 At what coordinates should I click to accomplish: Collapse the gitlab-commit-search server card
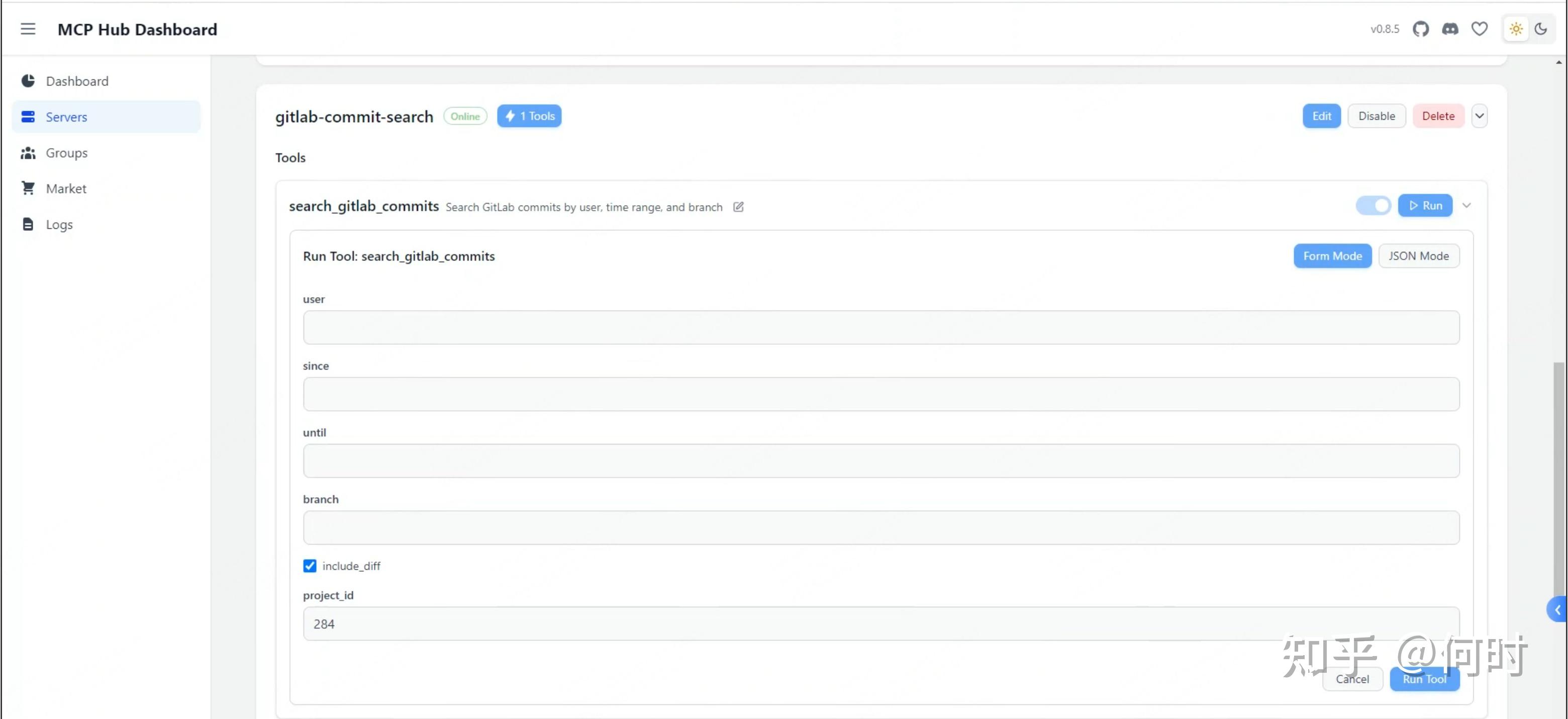coord(1479,116)
